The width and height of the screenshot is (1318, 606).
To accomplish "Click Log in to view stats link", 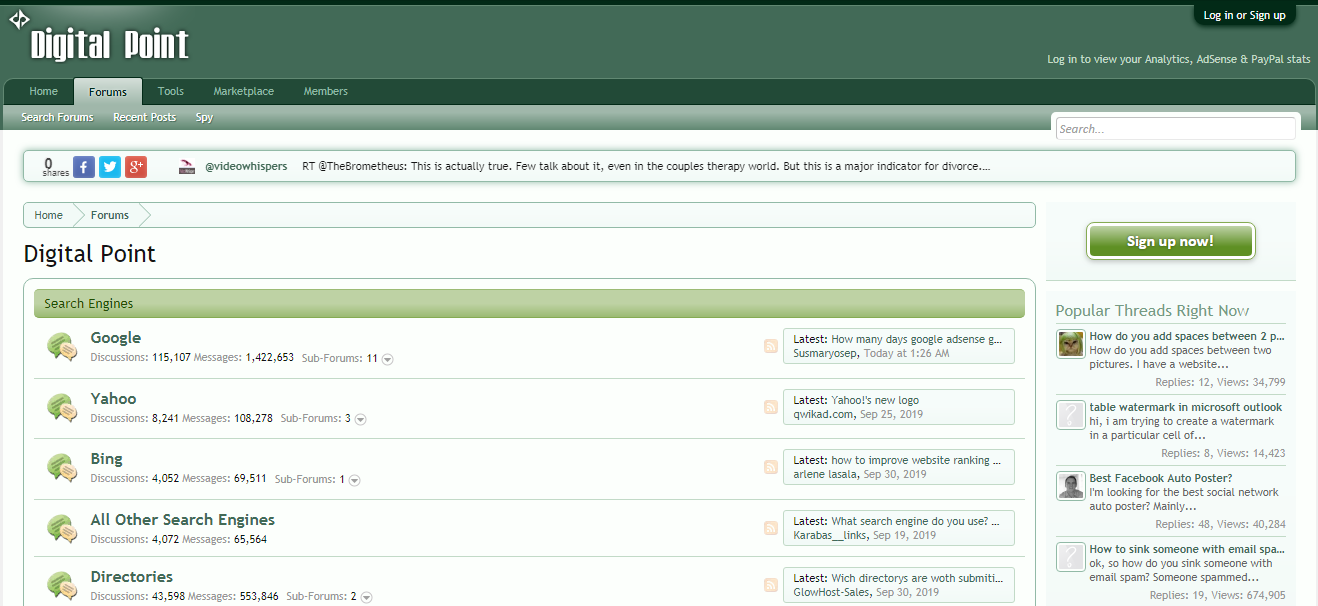I will [1179, 59].
